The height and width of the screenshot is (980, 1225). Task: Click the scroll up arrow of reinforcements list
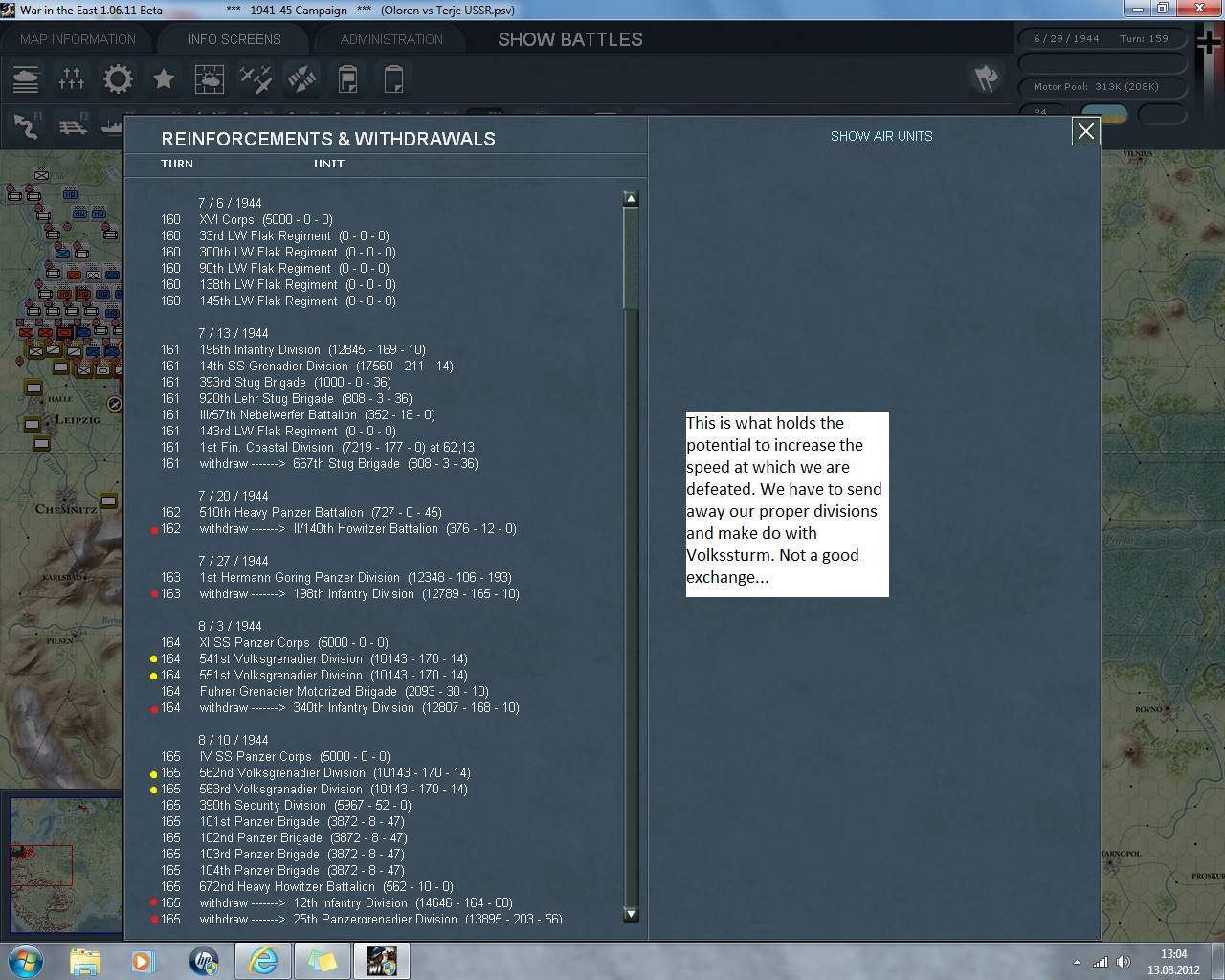click(x=631, y=199)
